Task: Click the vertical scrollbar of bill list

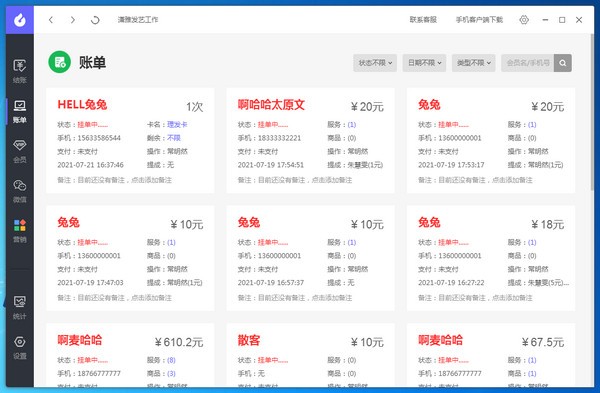Action: (x=592, y=113)
